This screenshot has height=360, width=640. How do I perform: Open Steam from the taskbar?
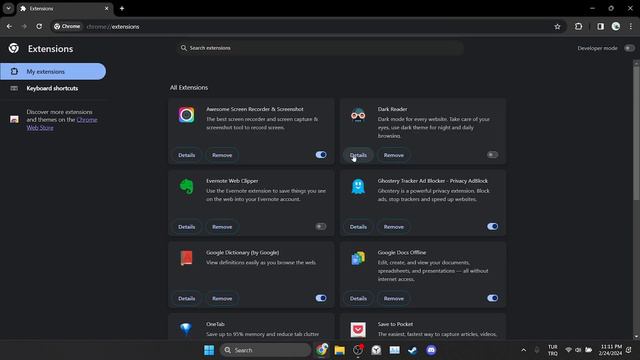pyautogui.click(x=412, y=350)
